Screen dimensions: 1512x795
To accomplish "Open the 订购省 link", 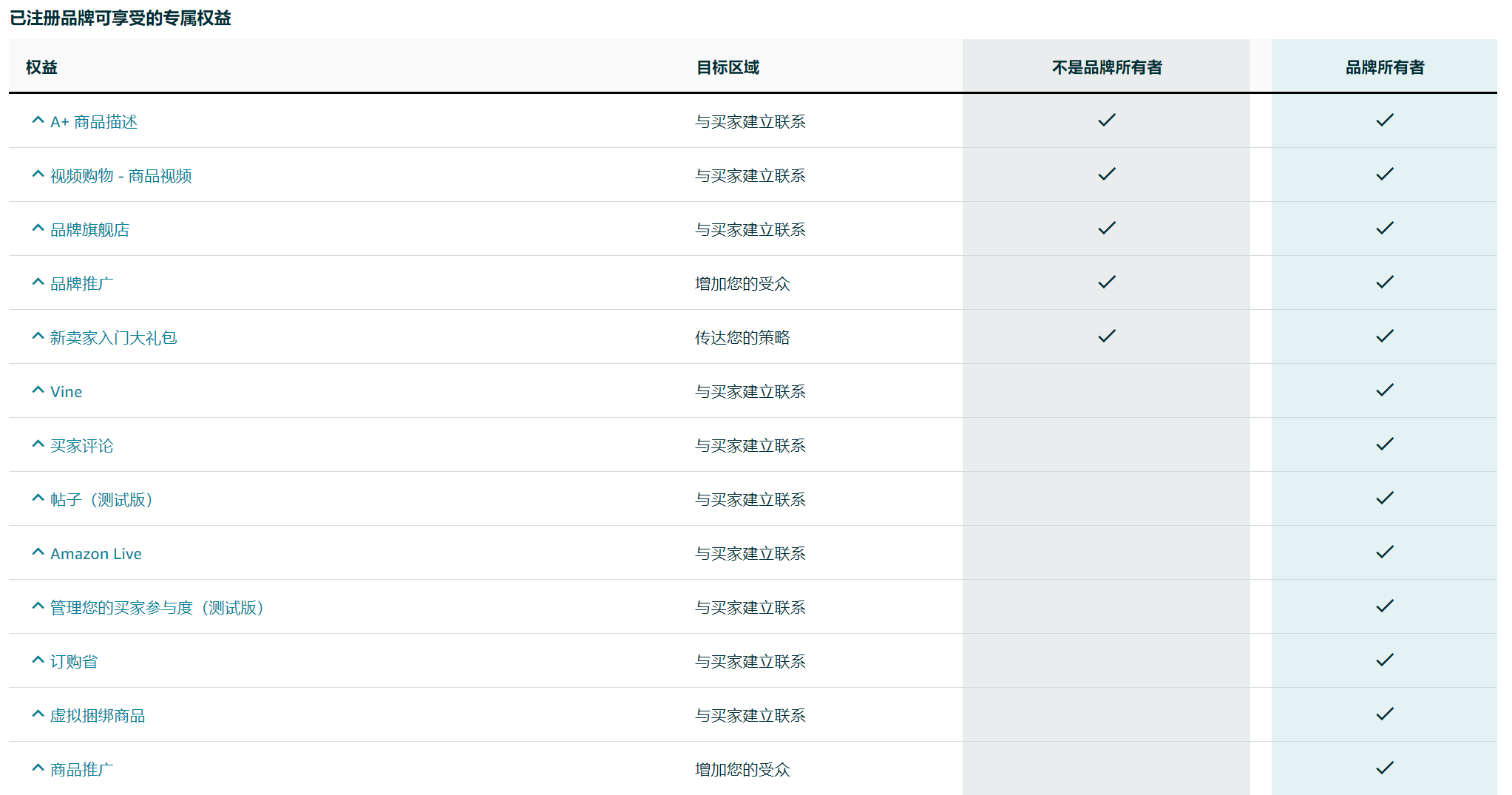I will click(x=74, y=662).
